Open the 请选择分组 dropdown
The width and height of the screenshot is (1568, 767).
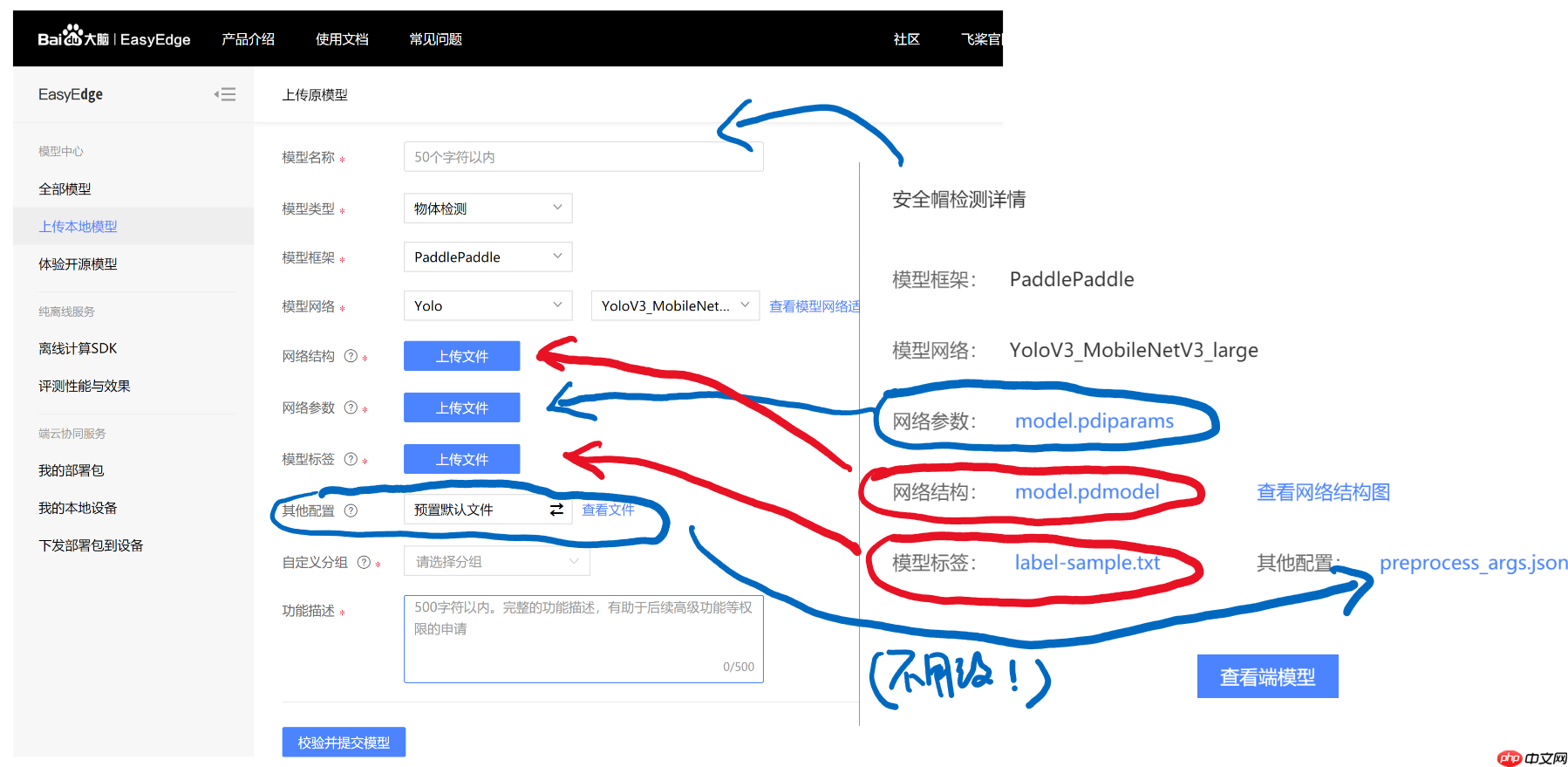[x=496, y=562]
